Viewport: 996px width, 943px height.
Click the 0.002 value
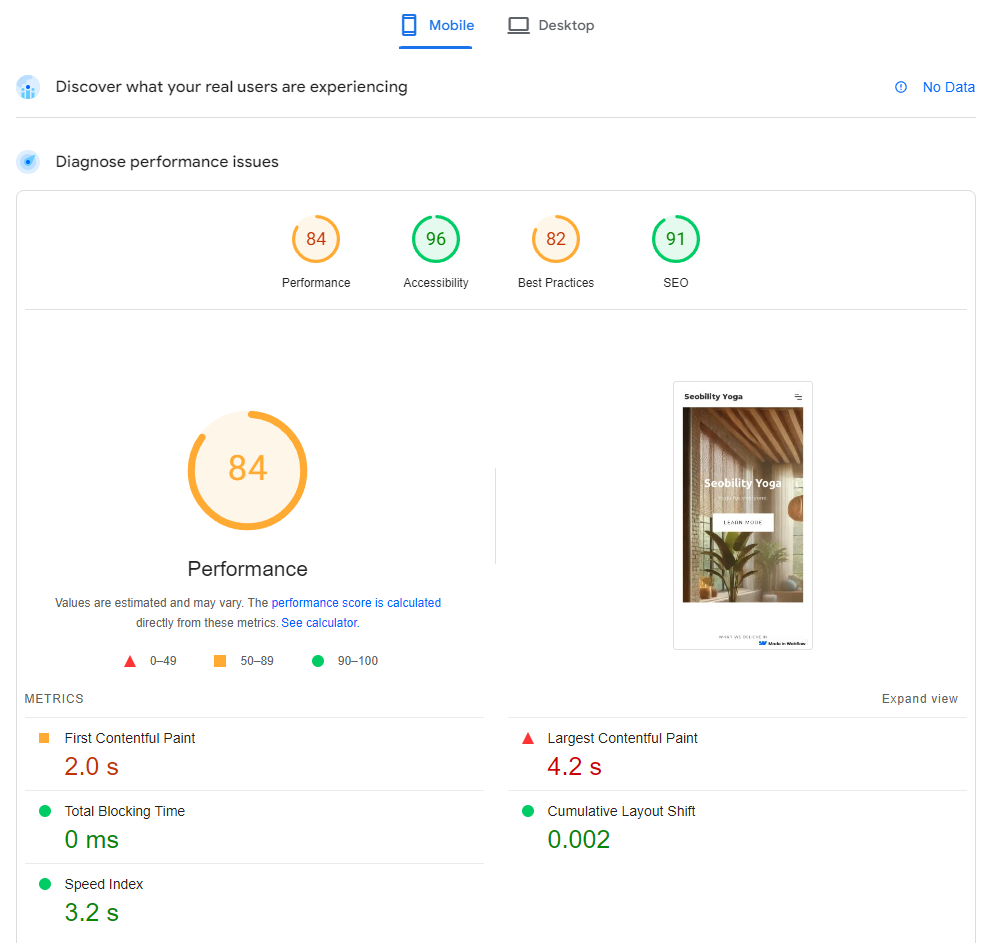pyautogui.click(x=579, y=839)
